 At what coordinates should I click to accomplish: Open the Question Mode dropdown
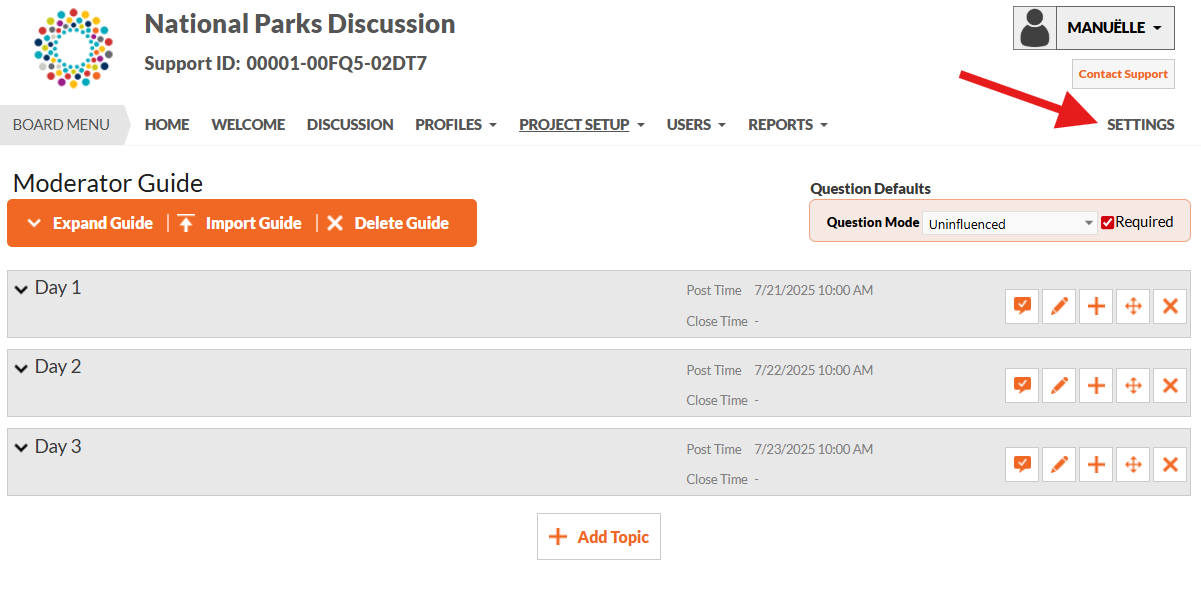pyautogui.click(x=1010, y=223)
